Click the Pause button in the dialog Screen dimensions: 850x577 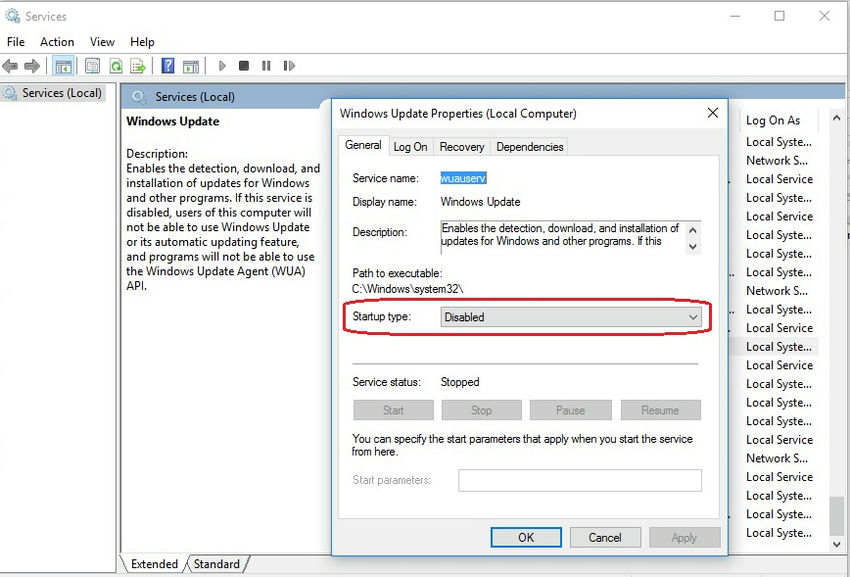click(570, 410)
